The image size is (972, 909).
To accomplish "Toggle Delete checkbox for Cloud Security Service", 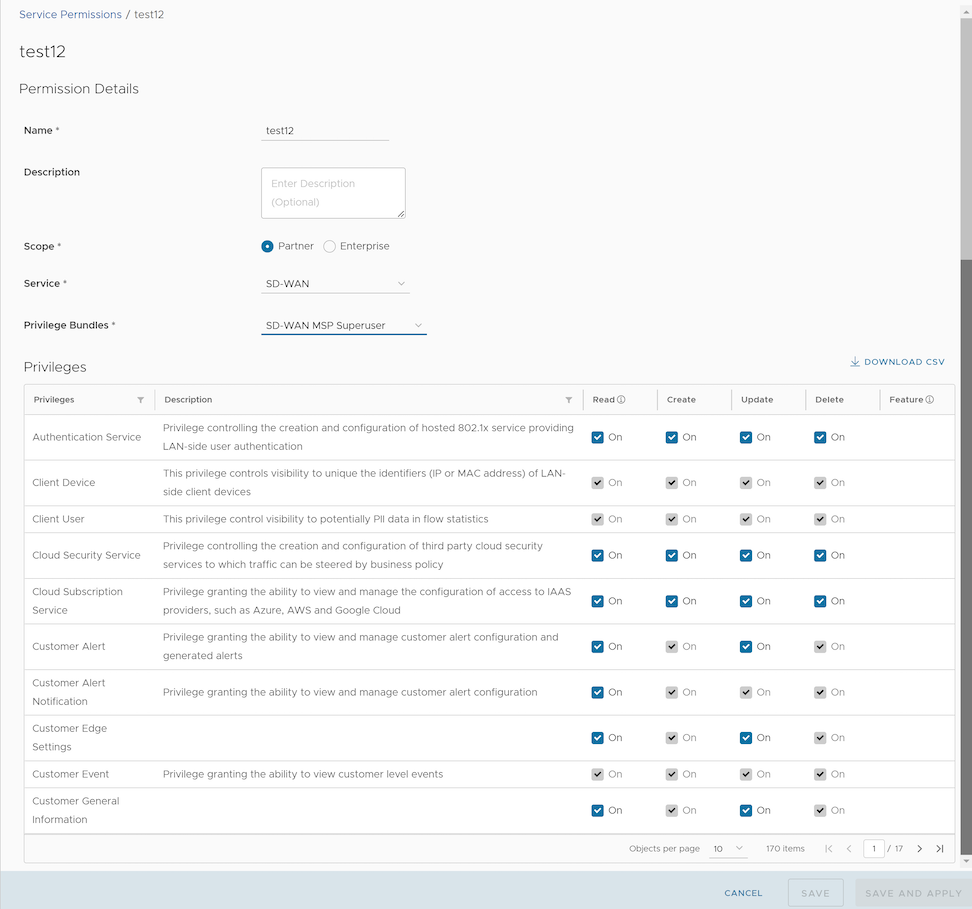I will [x=820, y=555].
